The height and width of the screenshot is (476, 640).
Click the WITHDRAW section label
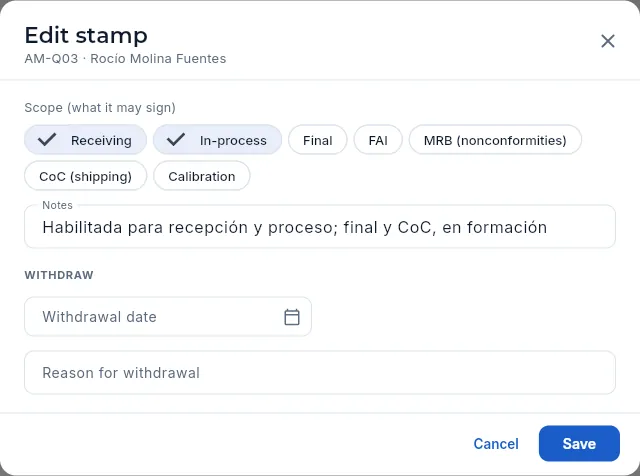tap(59, 275)
